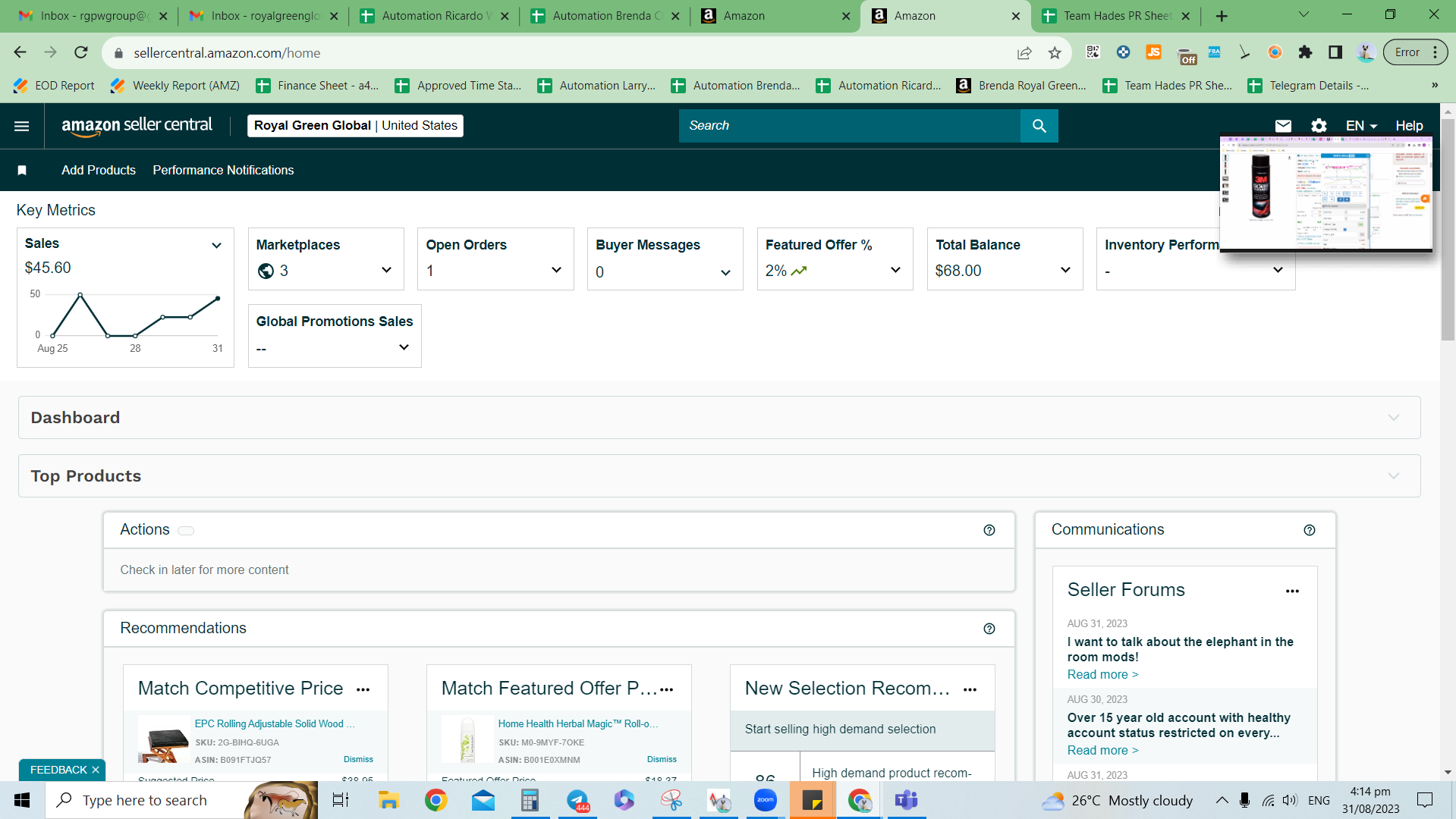Screen dimensions: 1456x819
Task: Open the EPC Rolling Adjustable Solid Wood product link
Action: tap(275, 724)
